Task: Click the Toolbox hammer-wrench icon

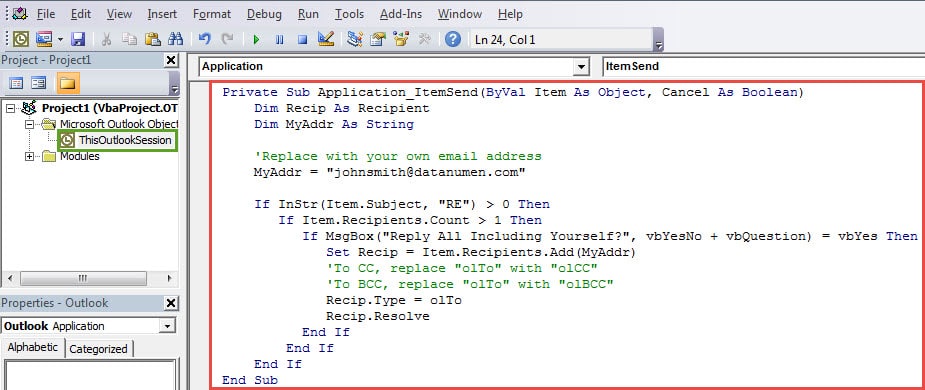Action: [x=424, y=40]
